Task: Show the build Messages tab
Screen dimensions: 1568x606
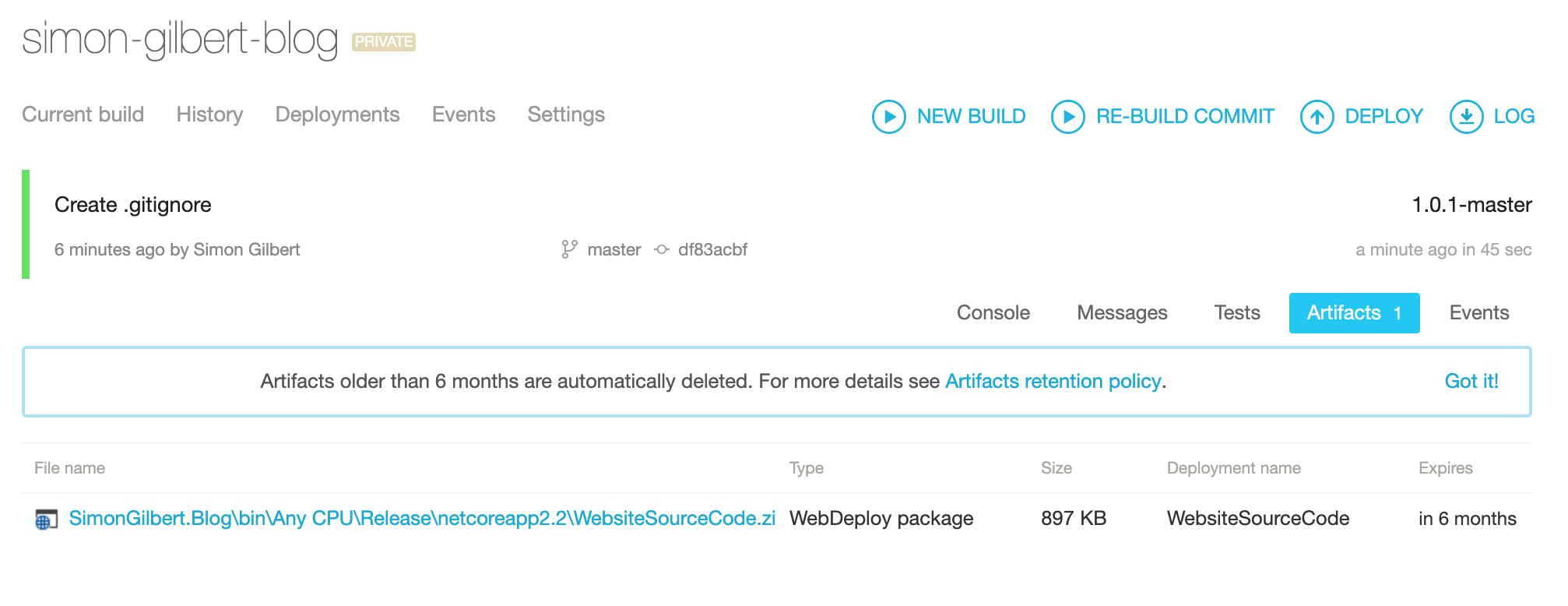Action: click(1122, 312)
